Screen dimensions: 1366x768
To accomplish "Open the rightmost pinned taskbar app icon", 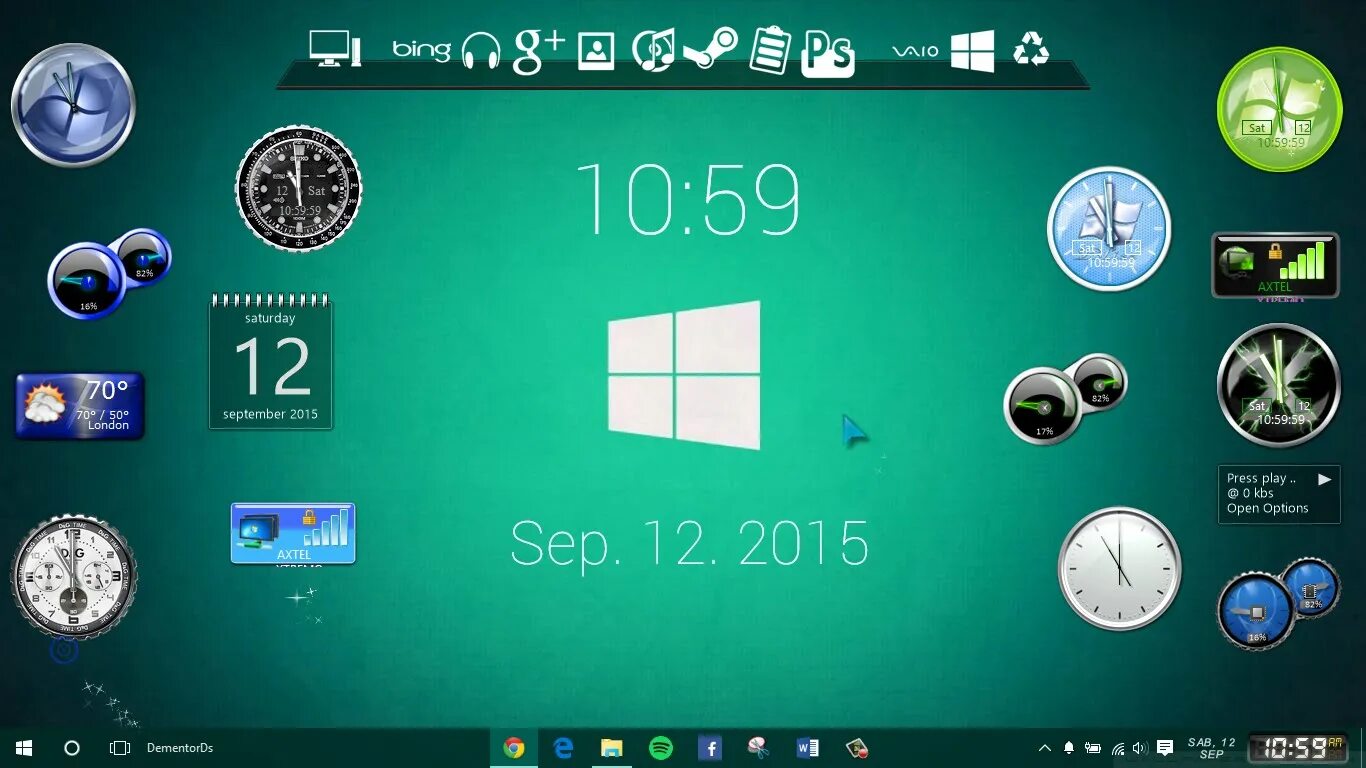I will 857,748.
